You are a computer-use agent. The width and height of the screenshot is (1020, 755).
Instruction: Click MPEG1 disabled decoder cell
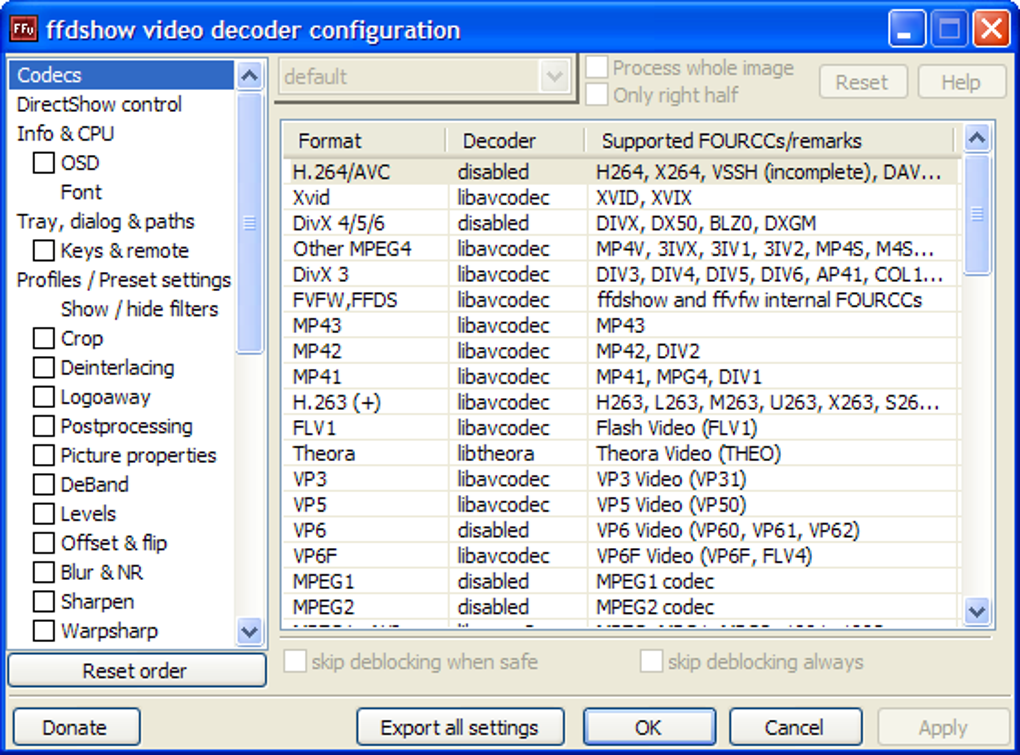point(517,581)
